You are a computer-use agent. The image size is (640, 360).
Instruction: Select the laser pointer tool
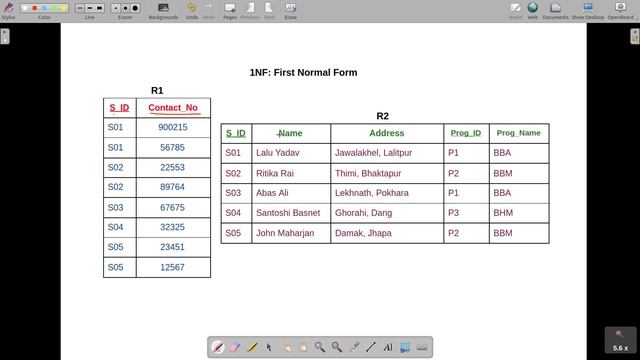[x=354, y=347]
